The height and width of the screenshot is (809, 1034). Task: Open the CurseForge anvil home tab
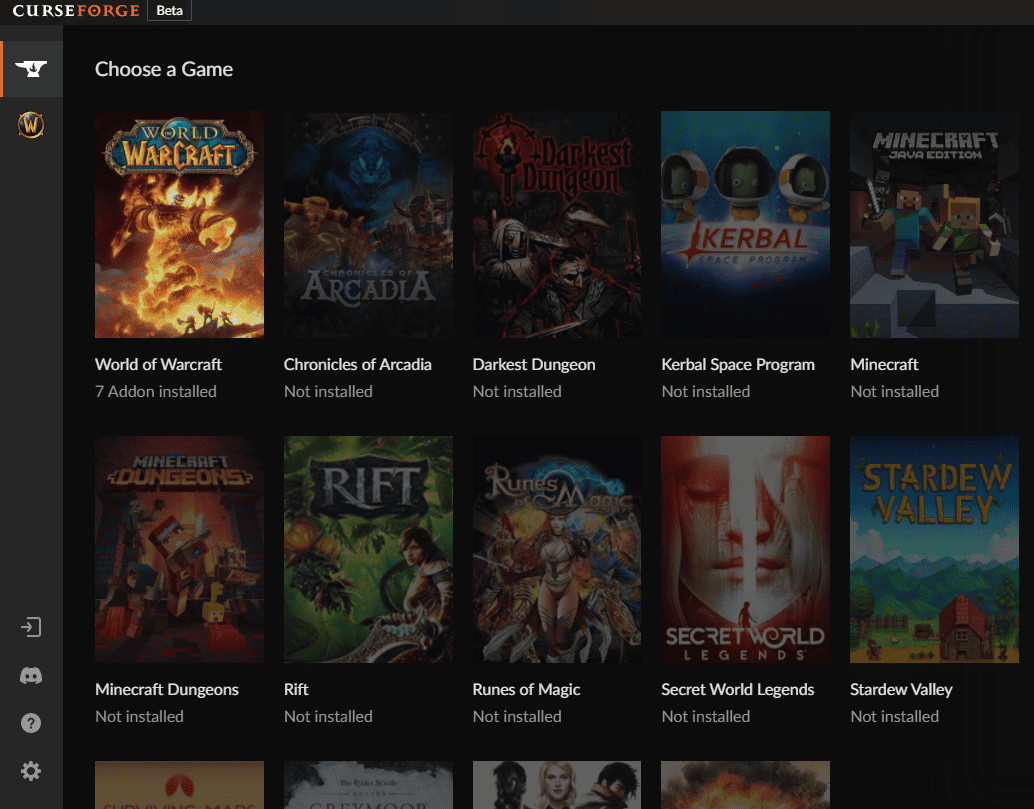tap(31, 69)
